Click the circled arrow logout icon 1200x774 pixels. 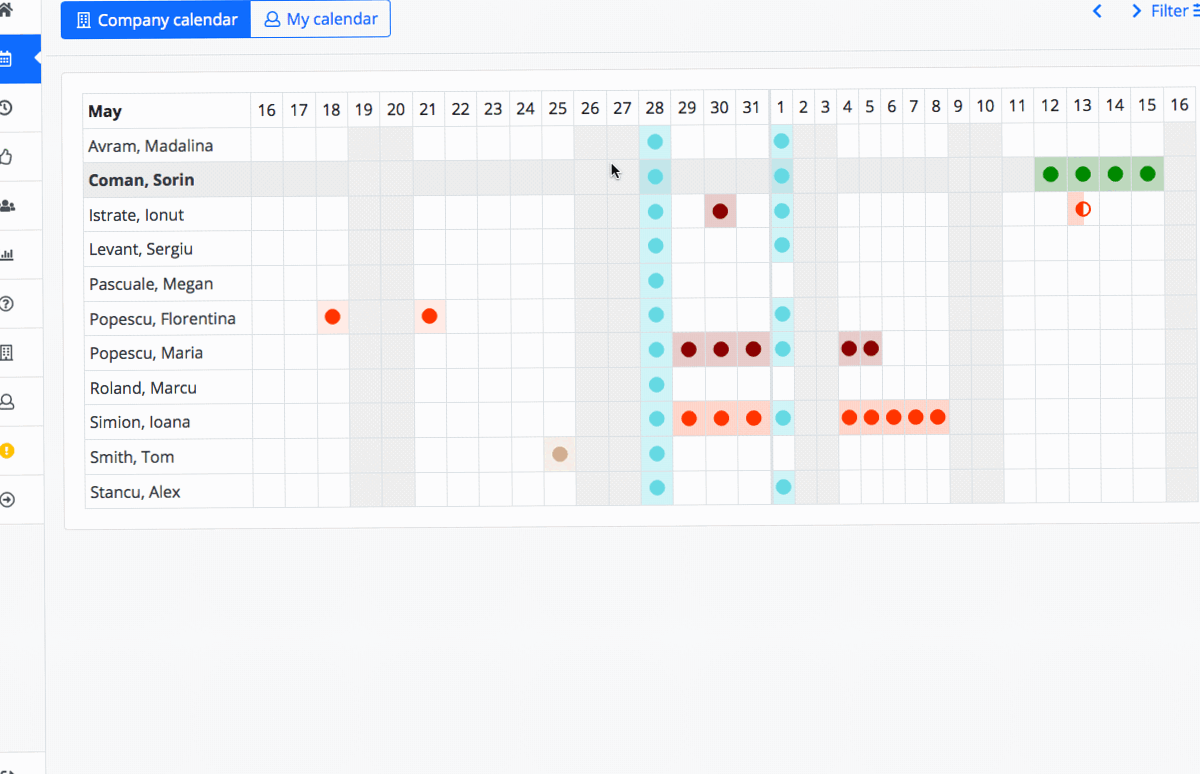(7, 500)
